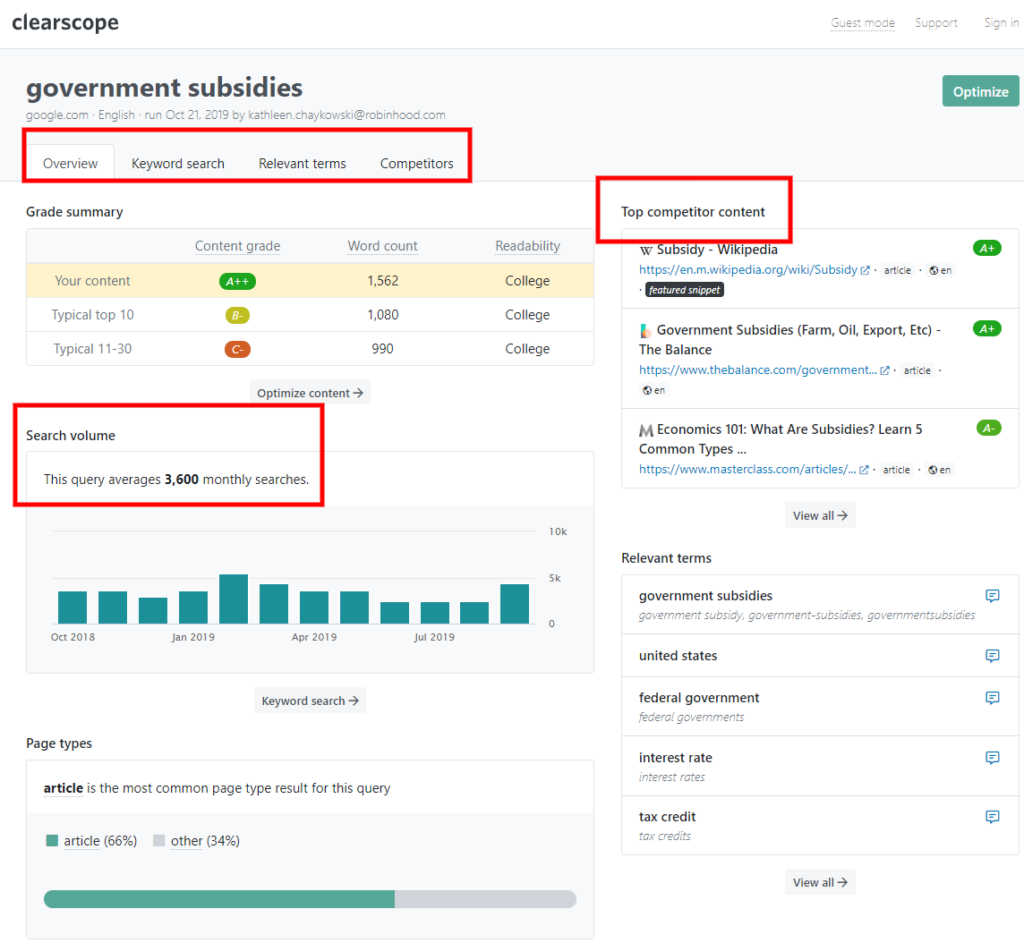This screenshot has width=1024, height=943.
Task: Click external link icon after thebalance URL
Action: point(885,370)
